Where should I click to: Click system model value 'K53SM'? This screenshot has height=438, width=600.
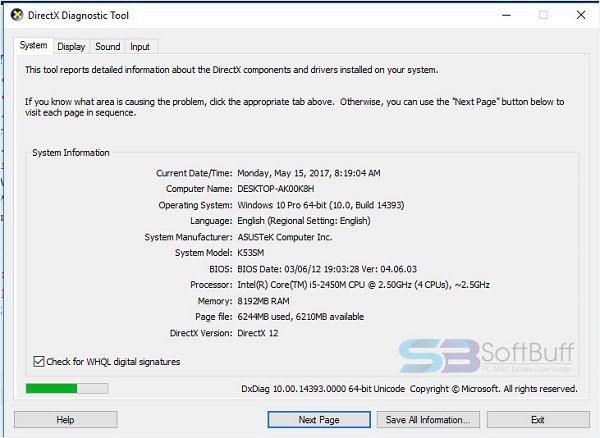coord(251,253)
